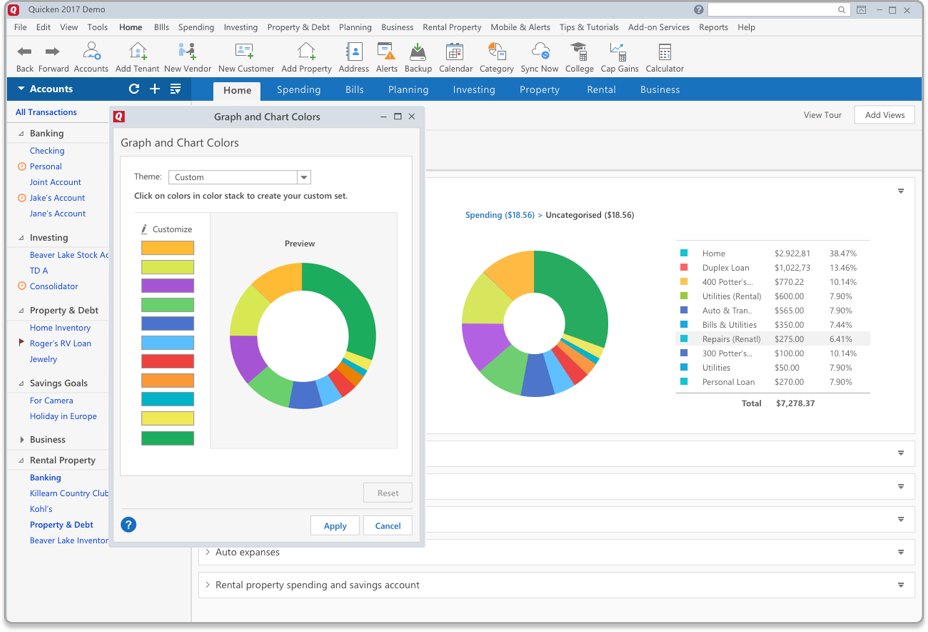Click the reminder clock beside Consolidator
The height and width of the screenshot is (632, 928).
(x=22, y=286)
